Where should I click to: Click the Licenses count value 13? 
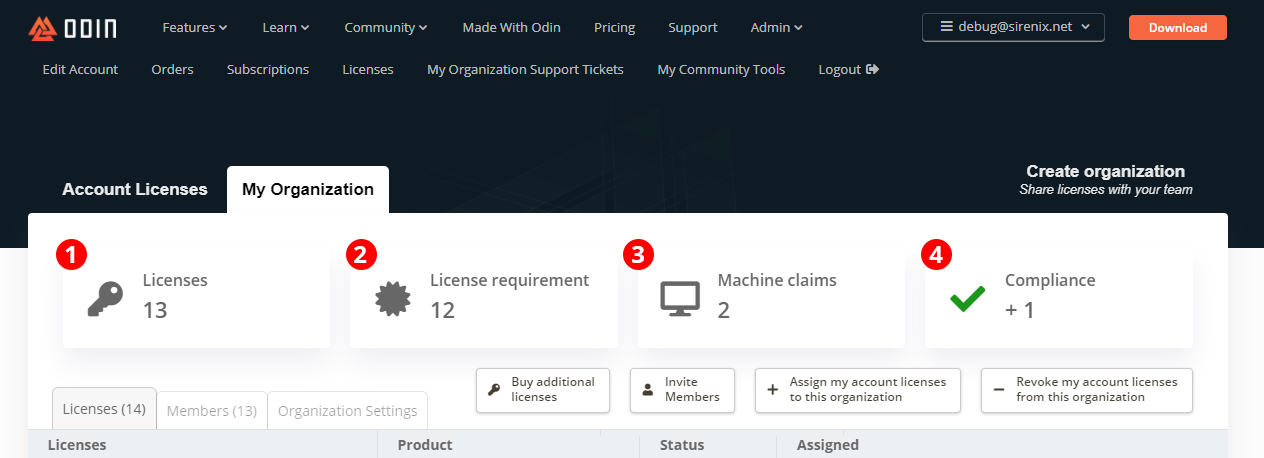click(155, 310)
